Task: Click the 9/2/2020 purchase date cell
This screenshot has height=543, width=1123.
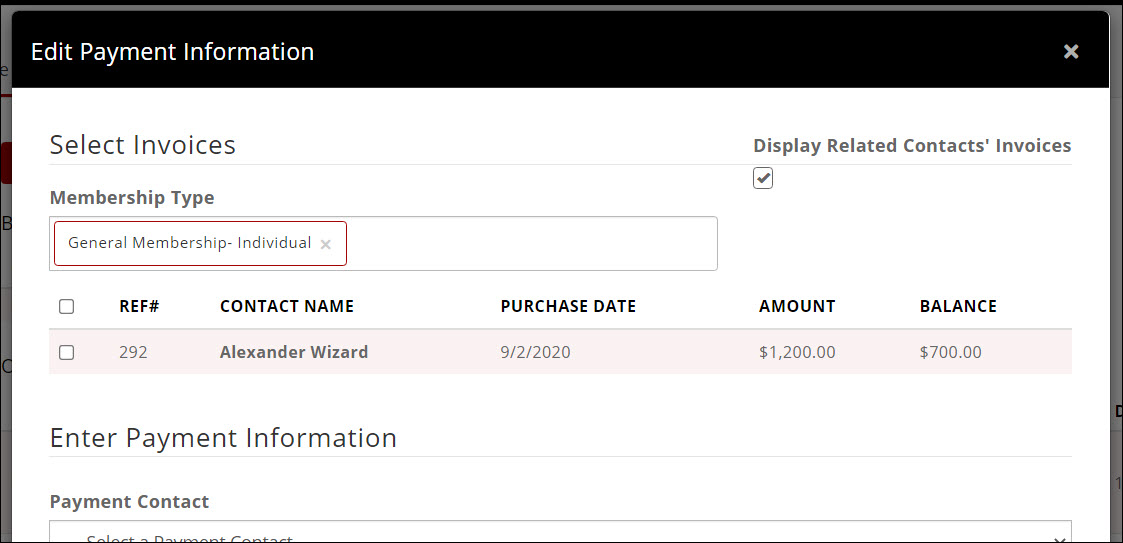Action: [536, 352]
